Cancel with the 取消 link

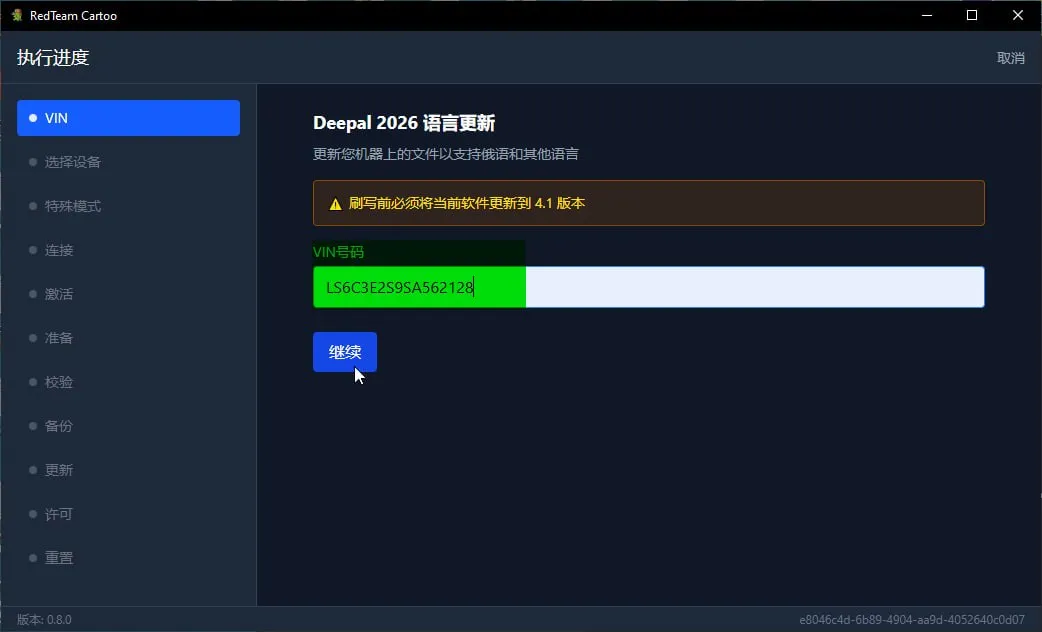pyautogui.click(x=1010, y=58)
